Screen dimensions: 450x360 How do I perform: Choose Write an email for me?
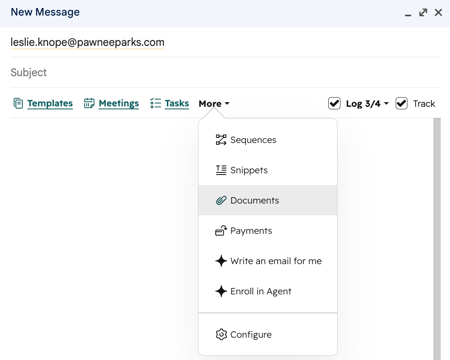[x=268, y=261]
